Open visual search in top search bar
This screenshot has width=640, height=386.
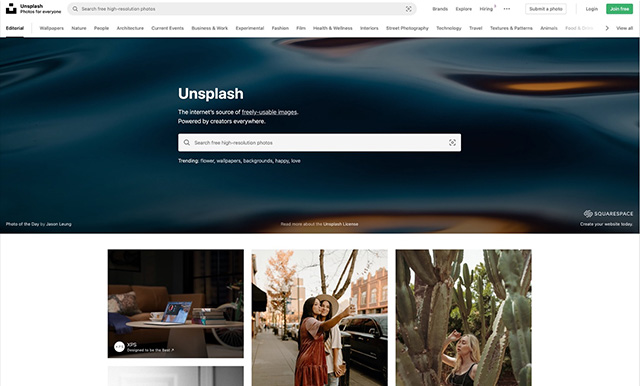click(409, 9)
